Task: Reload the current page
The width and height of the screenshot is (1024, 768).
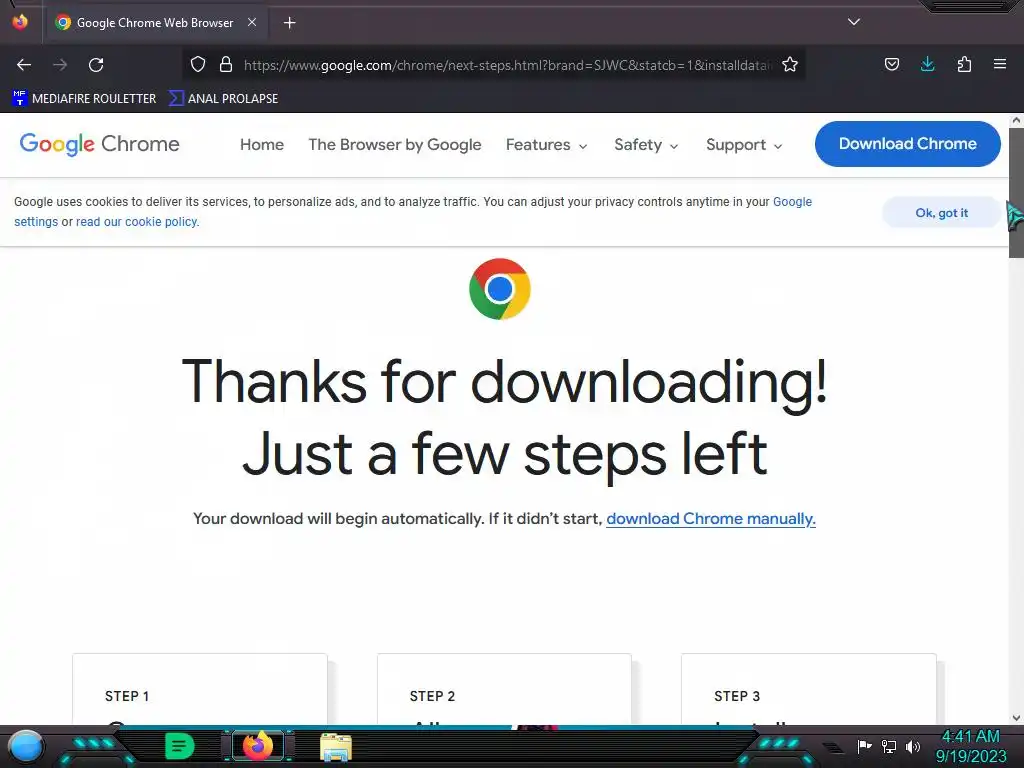Action: [x=96, y=65]
